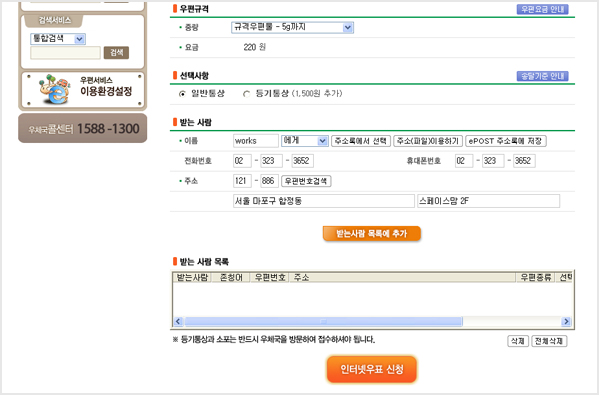Click the postal code field 121
The height and width of the screenshot is (395, 599).
[x=242, y=181]
